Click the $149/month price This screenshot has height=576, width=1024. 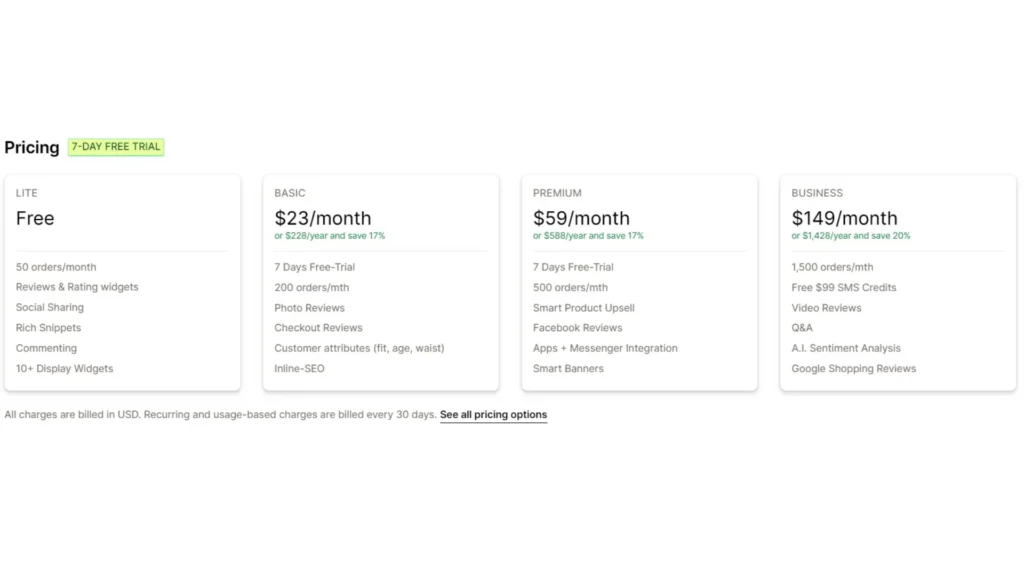coord(845,219)
